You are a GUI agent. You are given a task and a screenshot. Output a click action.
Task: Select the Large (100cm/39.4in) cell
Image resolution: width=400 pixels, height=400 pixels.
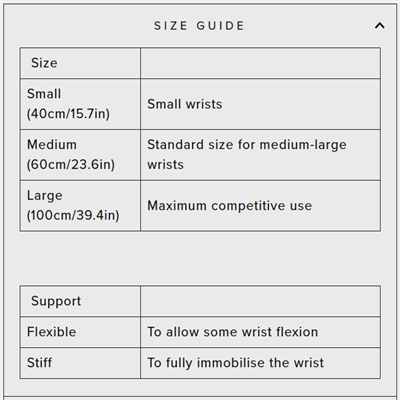click(80, 206)
